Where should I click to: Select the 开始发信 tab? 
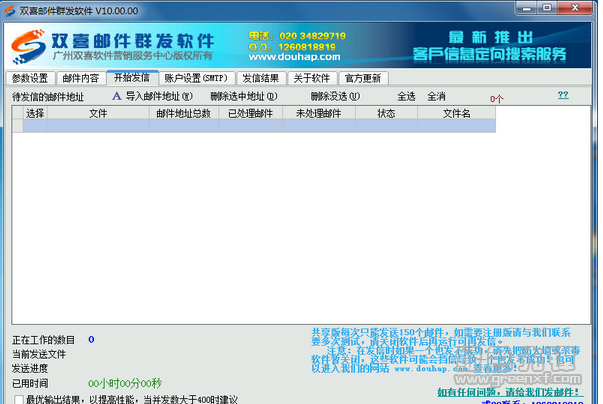point(132,78)
